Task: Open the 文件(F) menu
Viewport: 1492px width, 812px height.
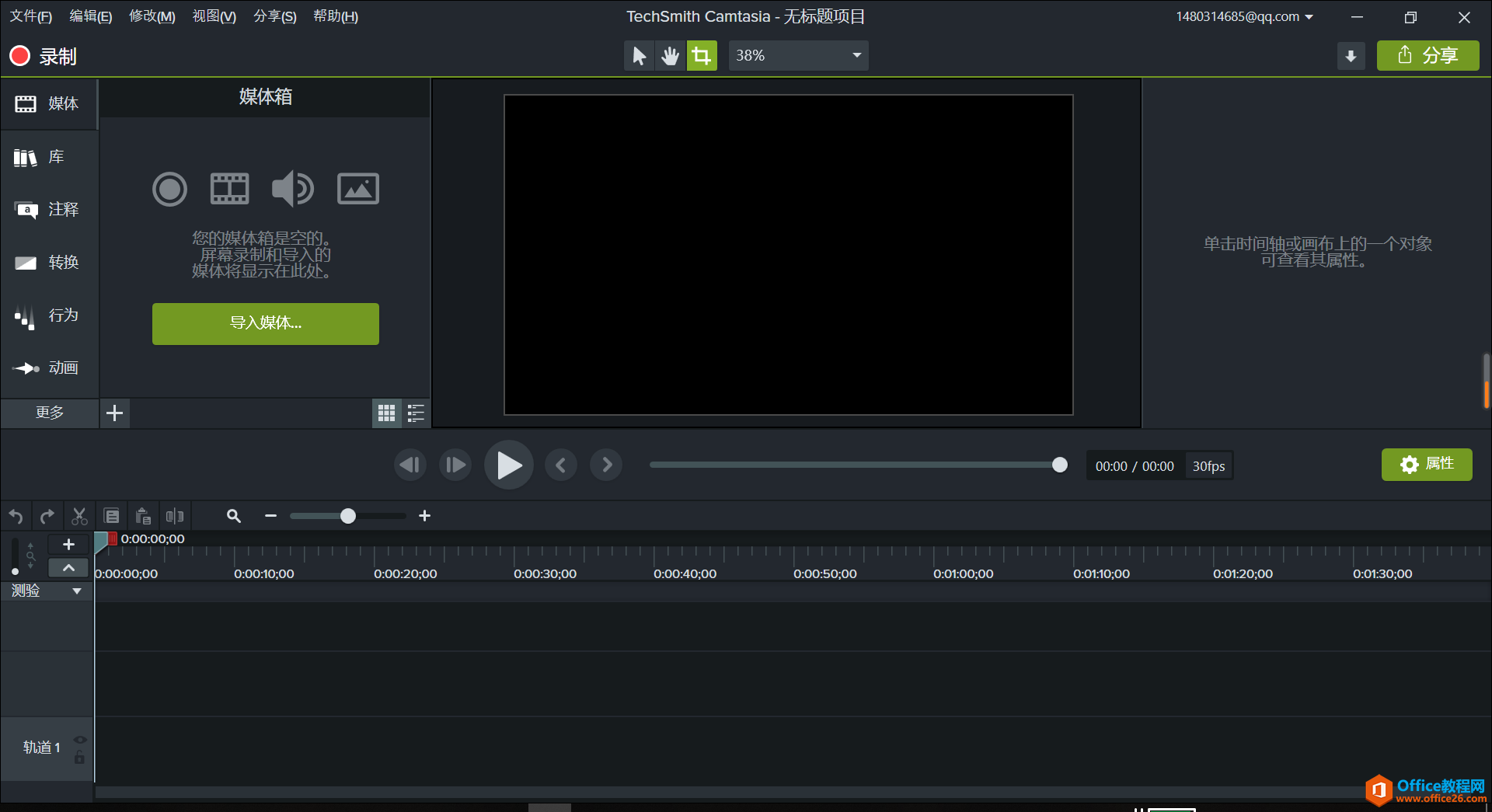Action: tap(30, 16)
